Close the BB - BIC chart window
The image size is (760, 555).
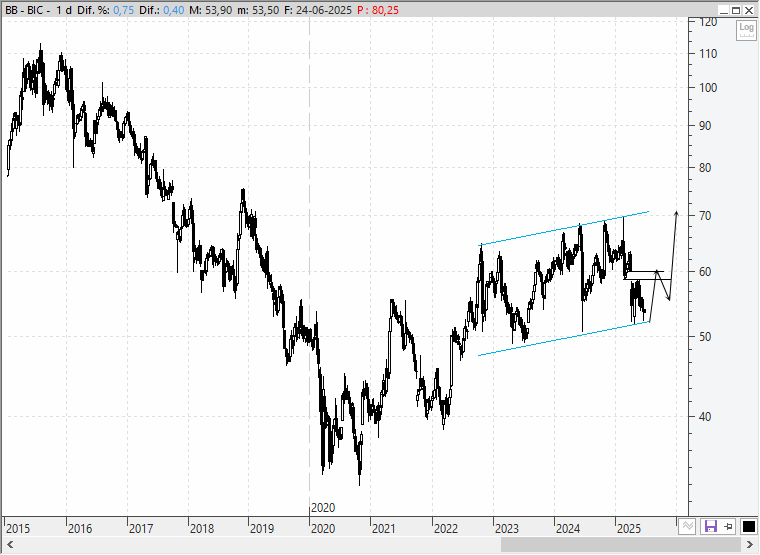[x=749, y=10]
